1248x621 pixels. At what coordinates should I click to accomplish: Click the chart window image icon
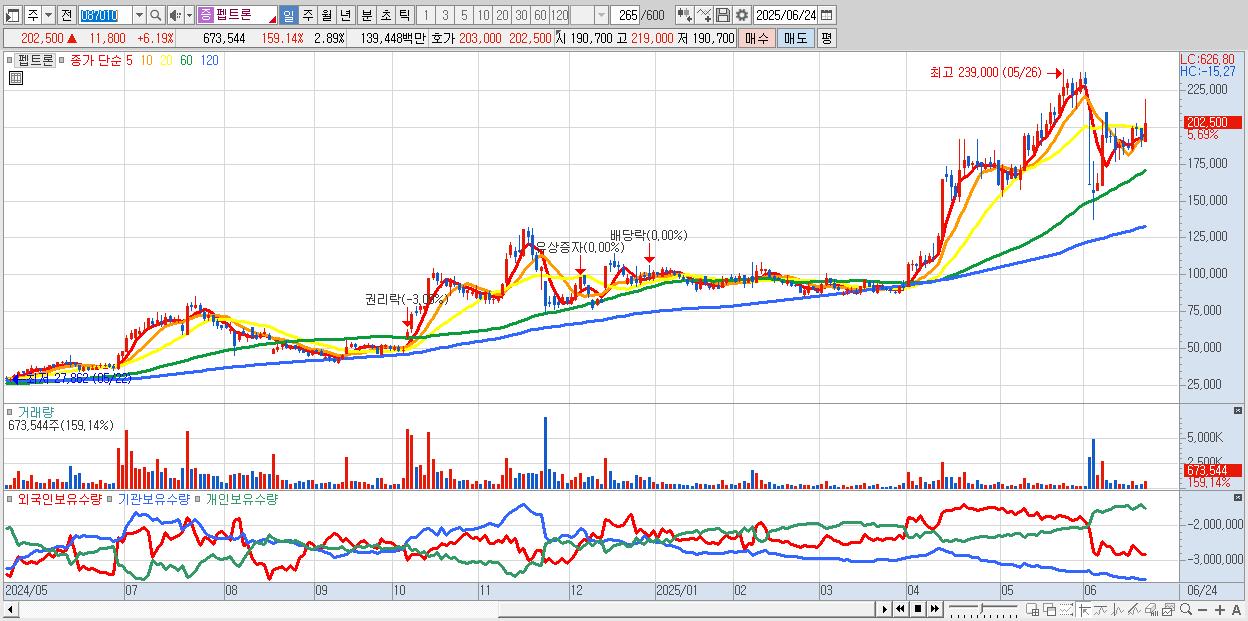1169,610
